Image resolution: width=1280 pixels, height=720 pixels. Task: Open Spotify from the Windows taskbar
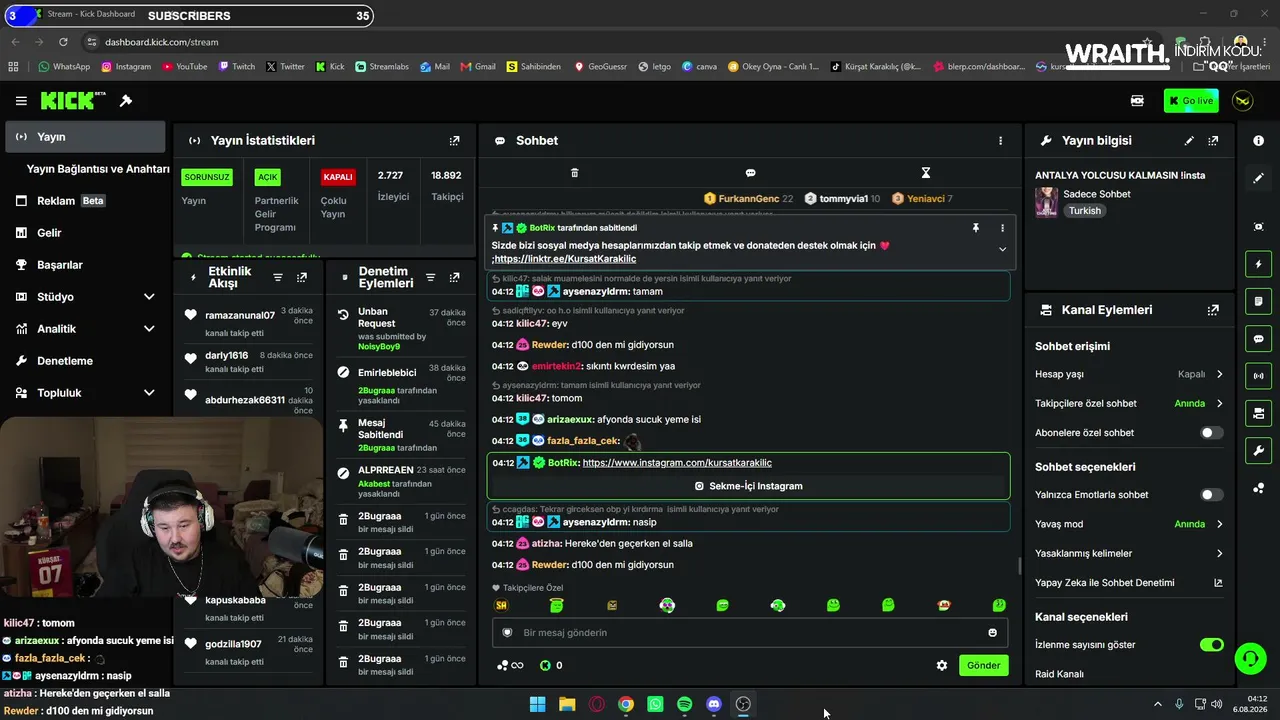(684, 704)
